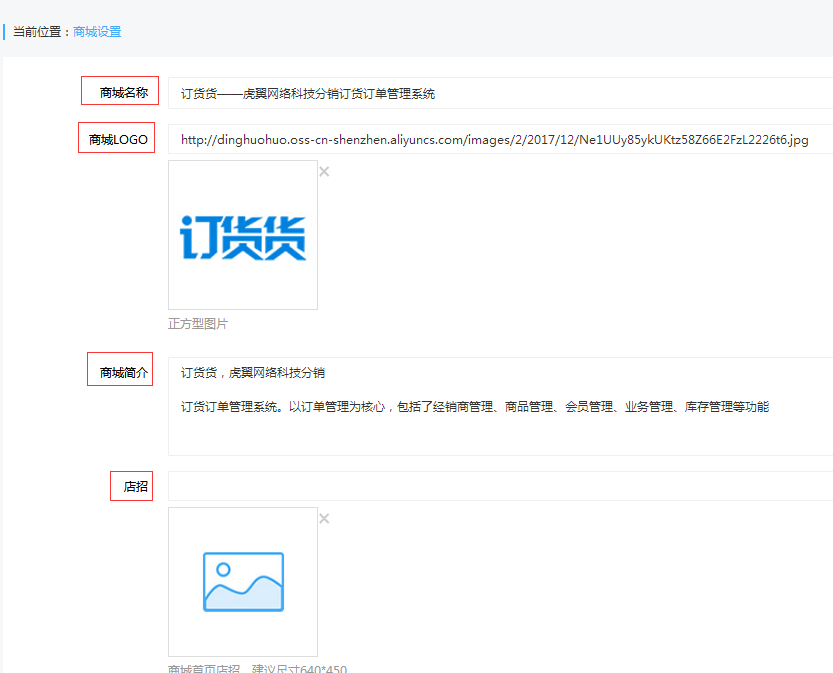Remove the 店招 placeholder image

[324, 518]
